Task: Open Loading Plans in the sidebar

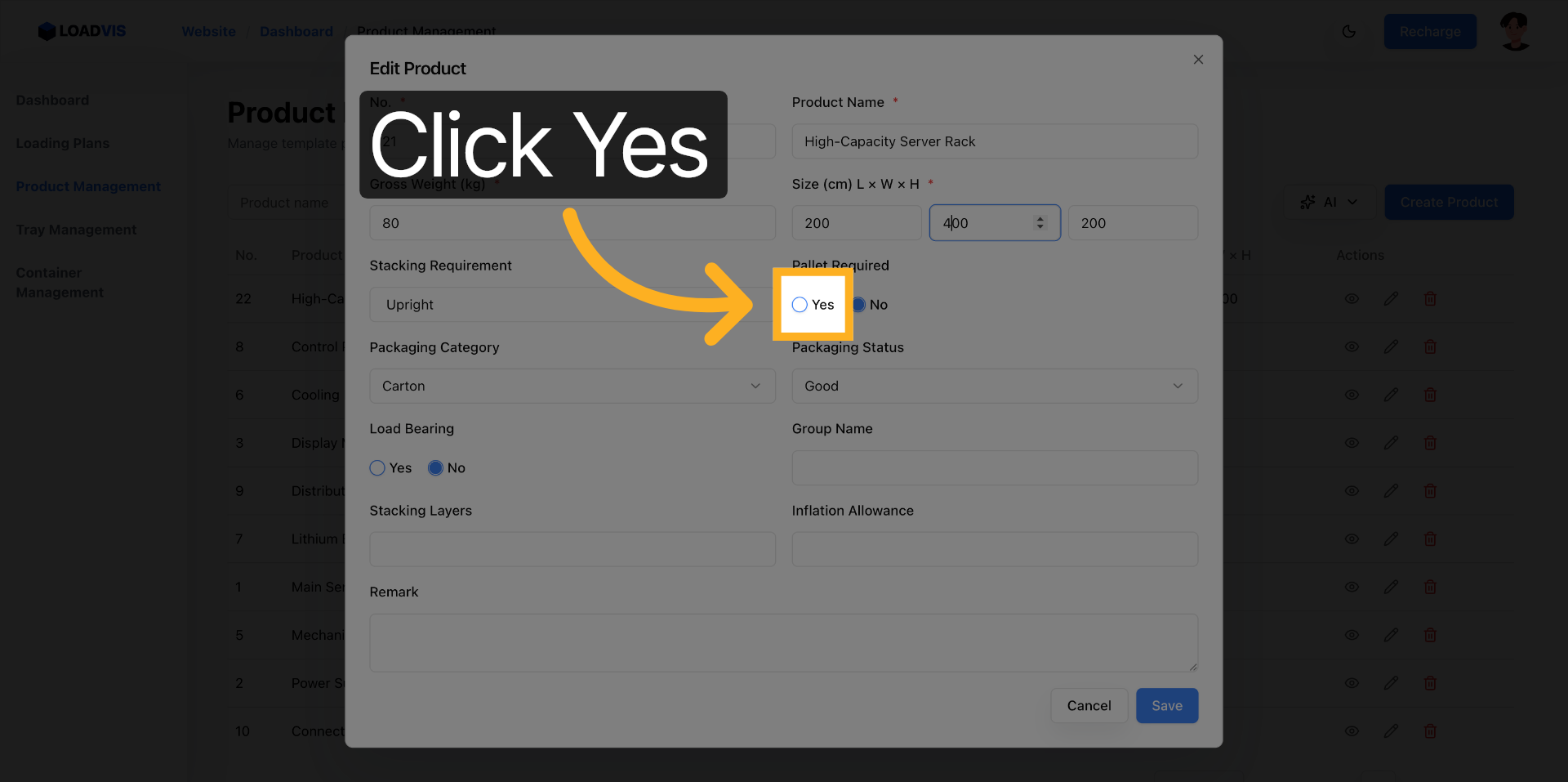Action: (x=63, y=144)
